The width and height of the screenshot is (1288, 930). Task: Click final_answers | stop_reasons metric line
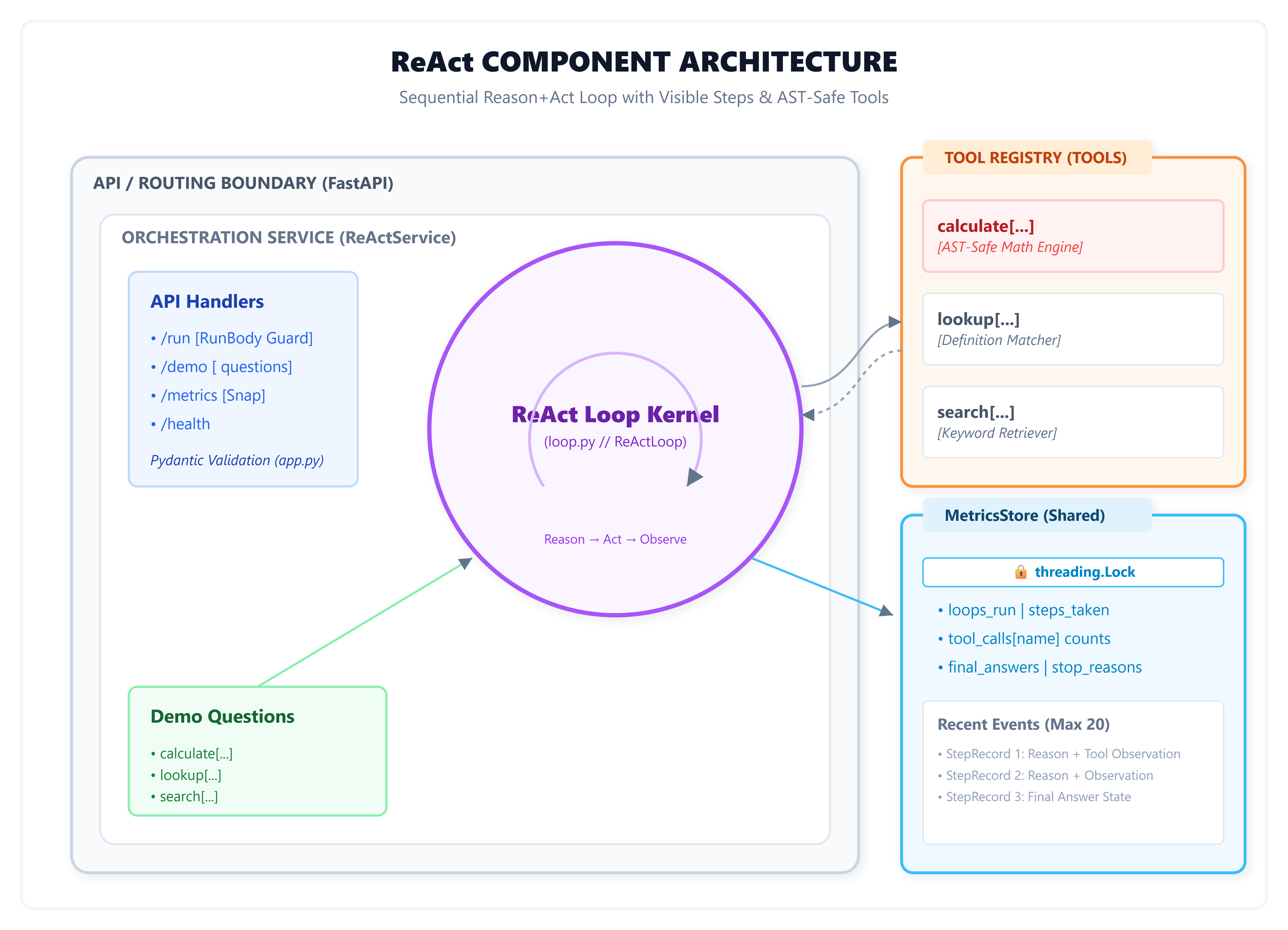(x=1040, y=667)
